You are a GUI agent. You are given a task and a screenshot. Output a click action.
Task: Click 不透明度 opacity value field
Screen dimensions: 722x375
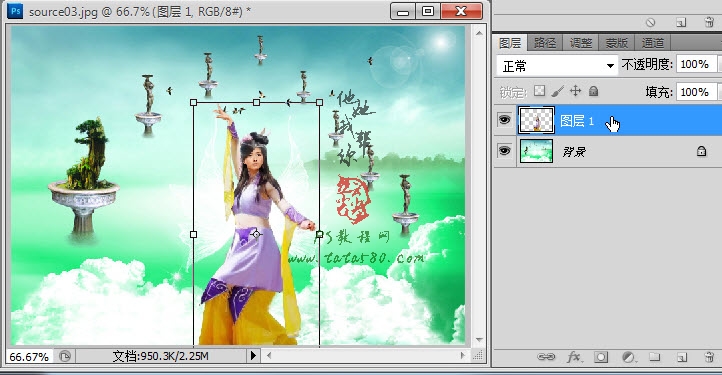[696, 64]
